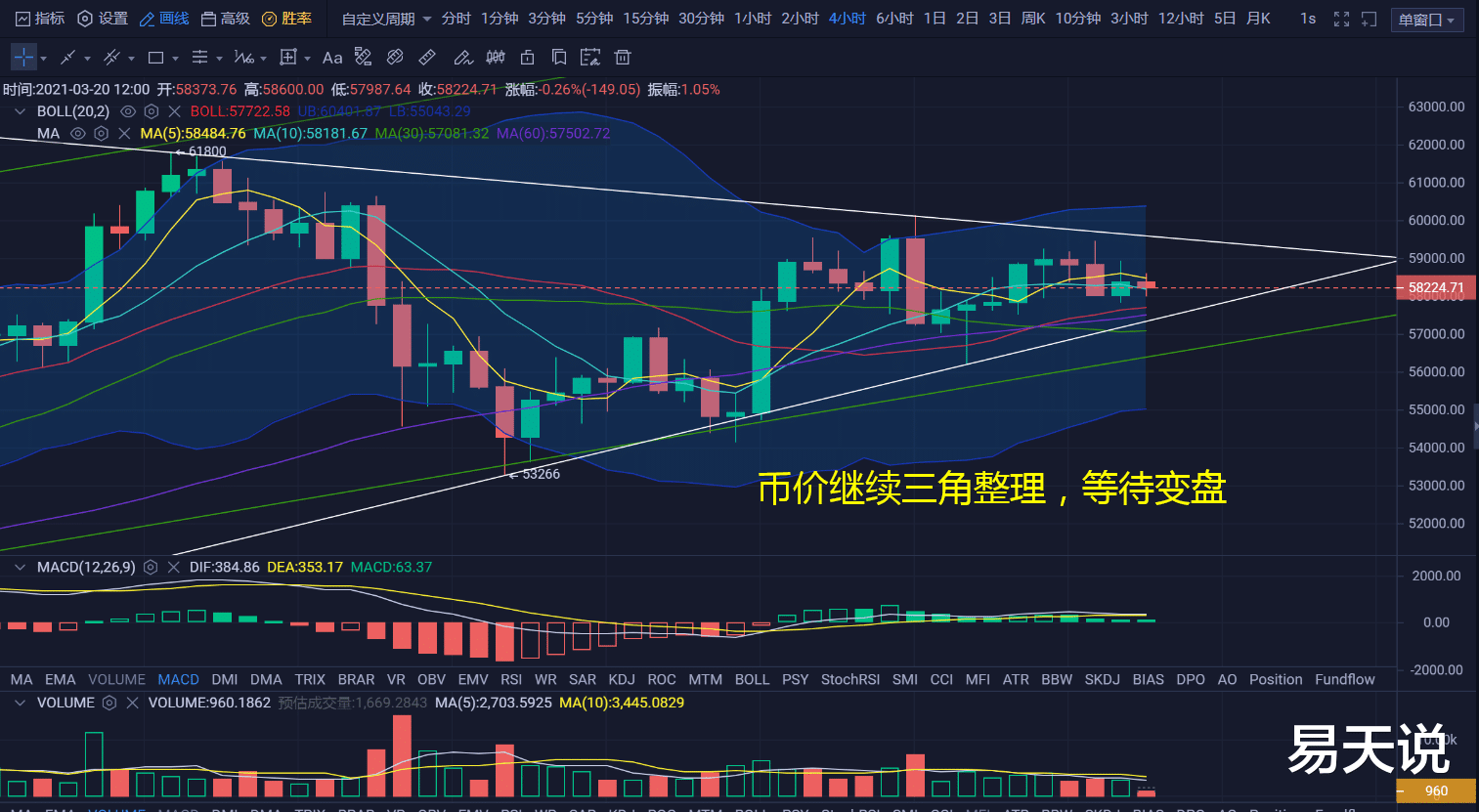Select the Fundflow indicator tab
Viewport: 1479px width, 812px height.
click(1345, 679)
